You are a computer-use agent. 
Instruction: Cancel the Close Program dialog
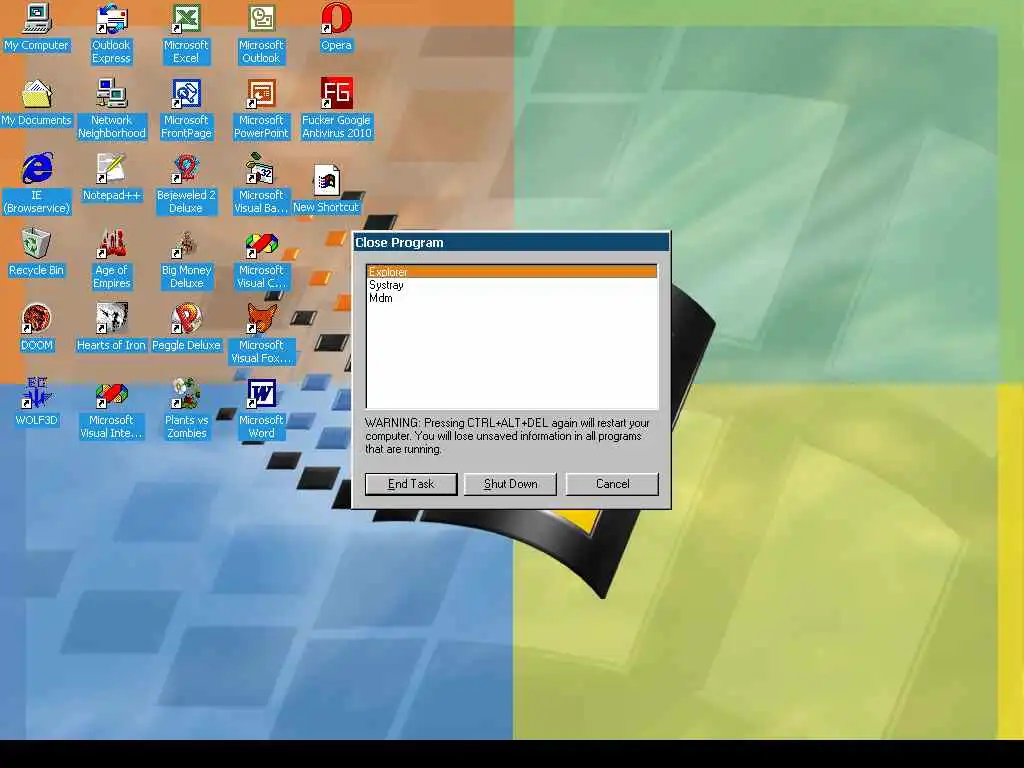click(612, 484)
